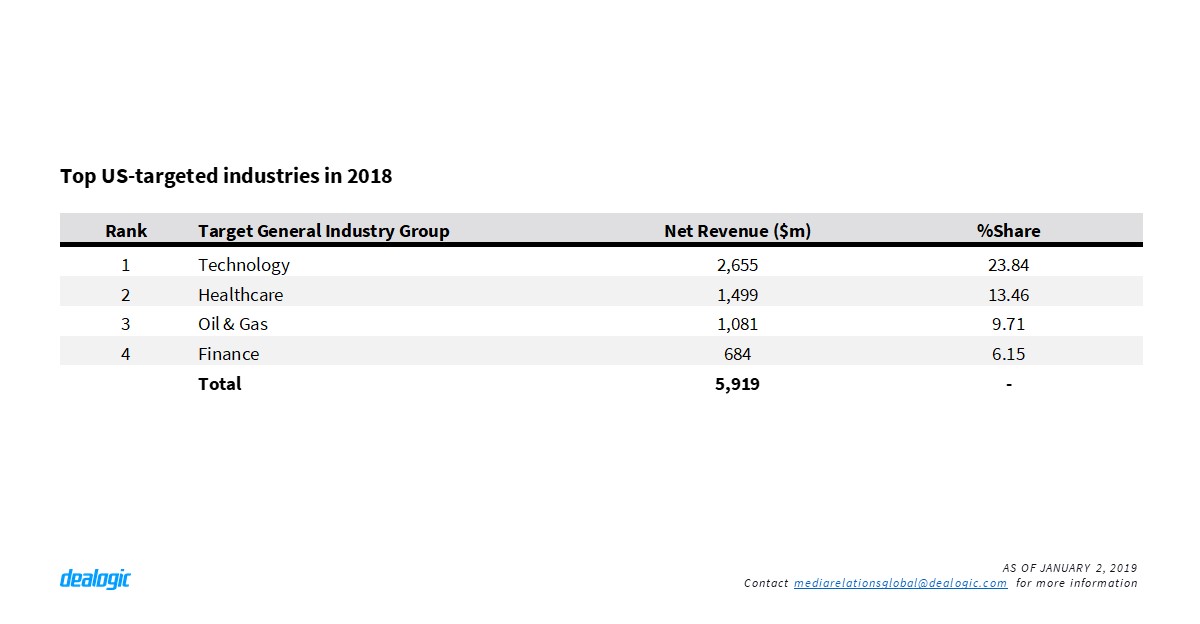Click the 1,081 revenue value

[x=737, y=324]
